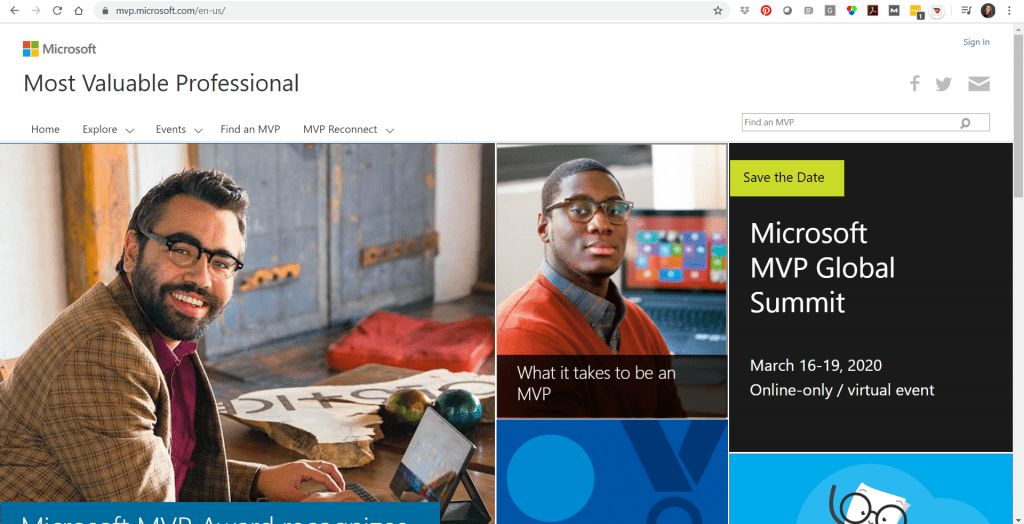Open the Pinterest extension icon
Image resolution: width=1024 pixels, height=524 pixels.
(x=766, y=10)
